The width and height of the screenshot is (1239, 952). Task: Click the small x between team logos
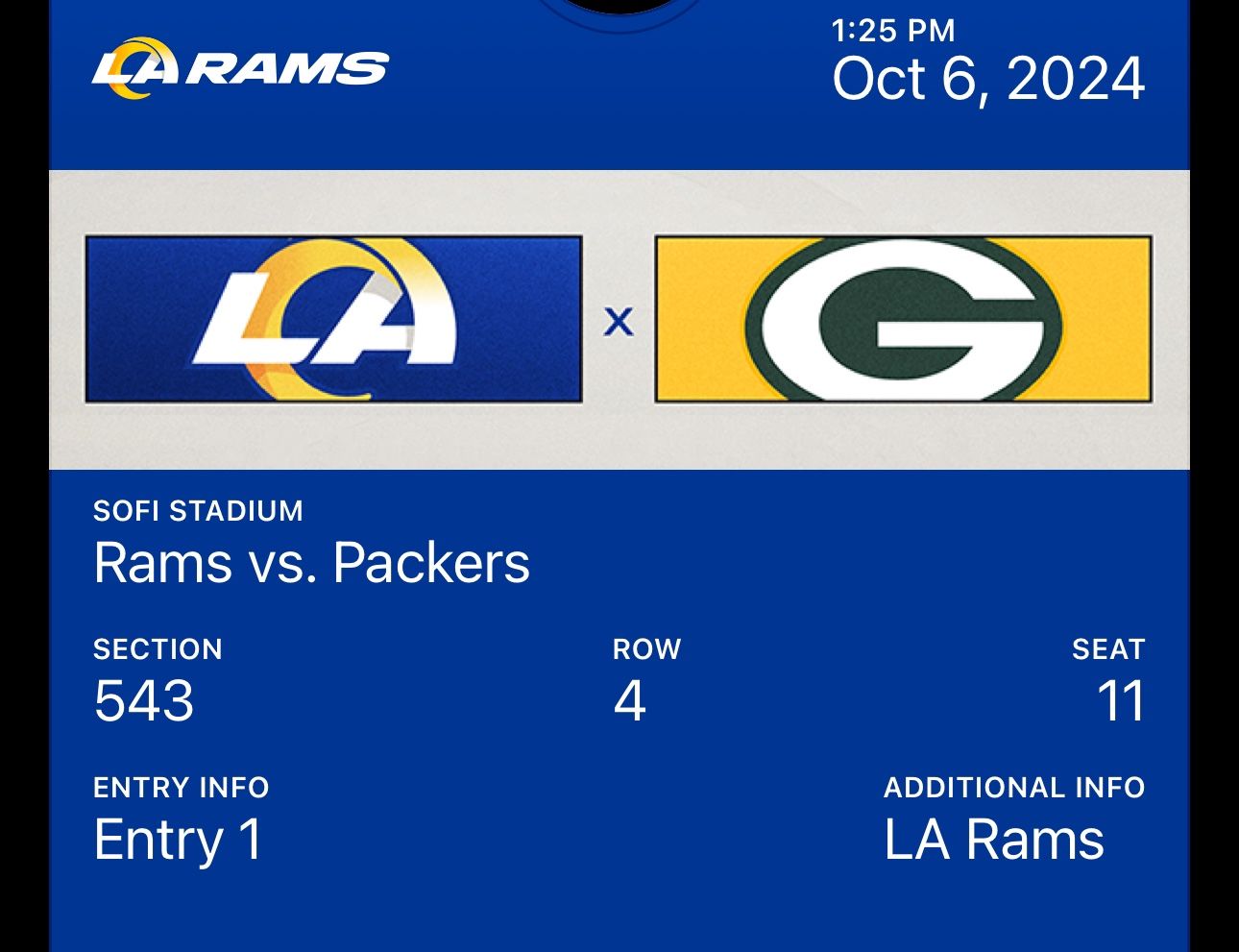tap(619, 321)
